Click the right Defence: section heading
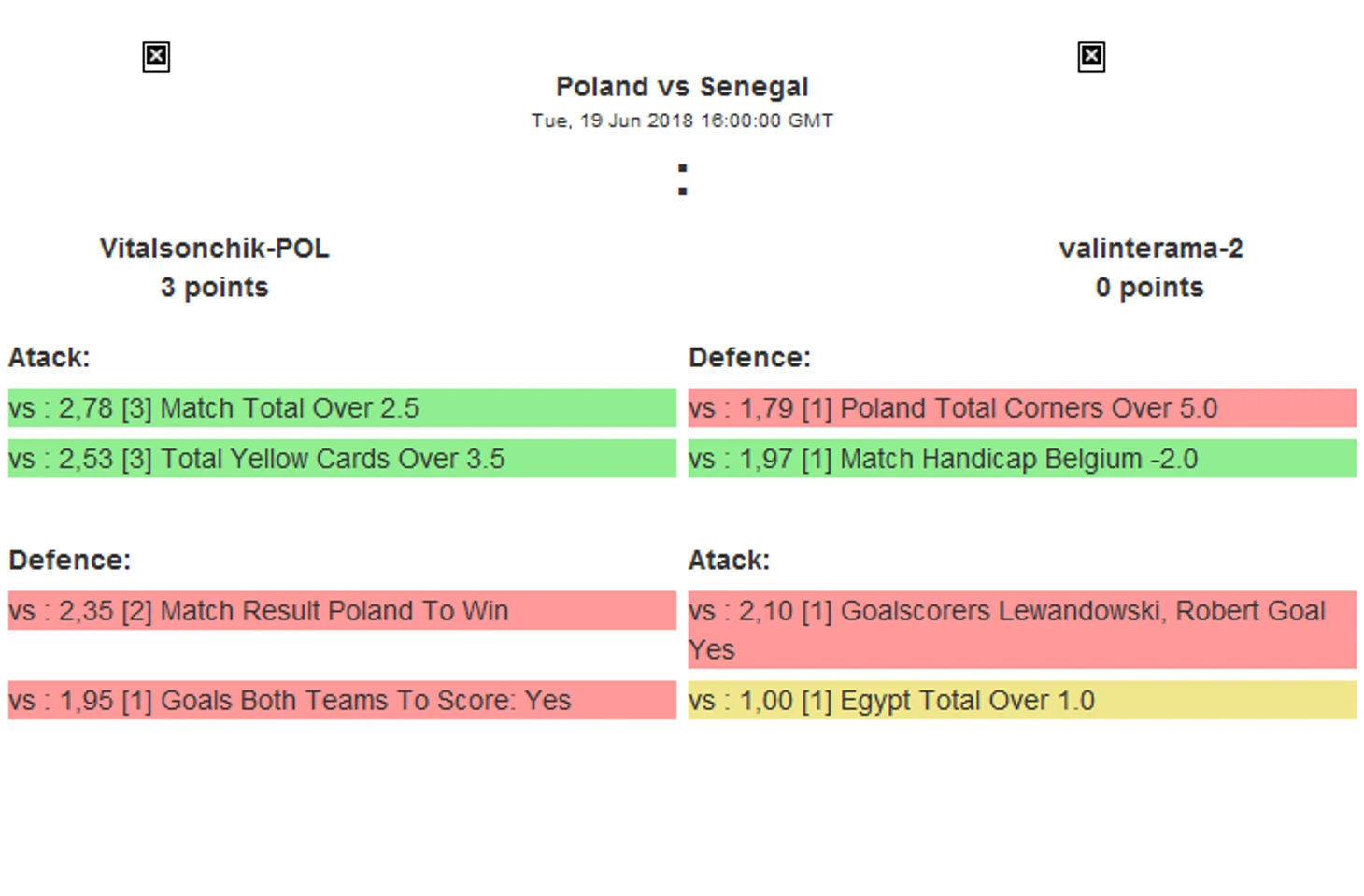This screenshot has height=896, width=1364. pos(749,358)
